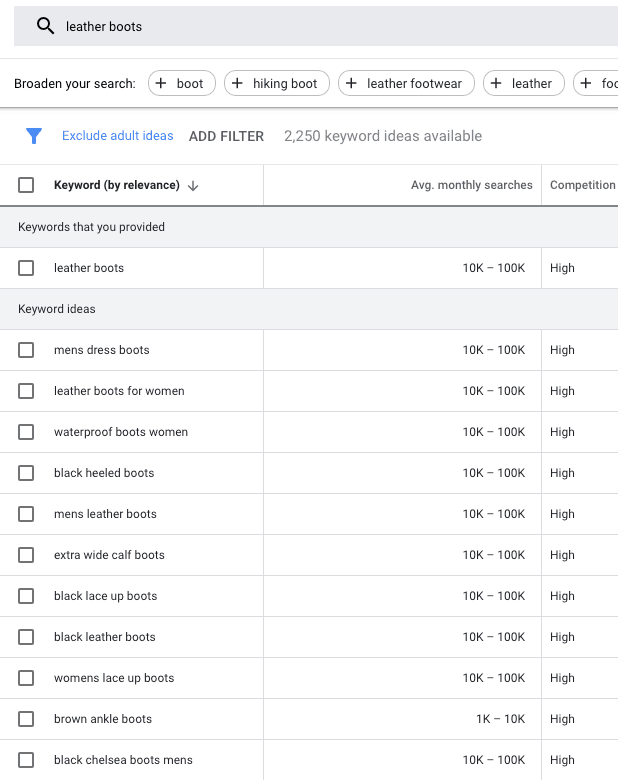Sort by Avg. monthly searches column
The height and width of the screenshot is (780, 618).
point(471,185)
